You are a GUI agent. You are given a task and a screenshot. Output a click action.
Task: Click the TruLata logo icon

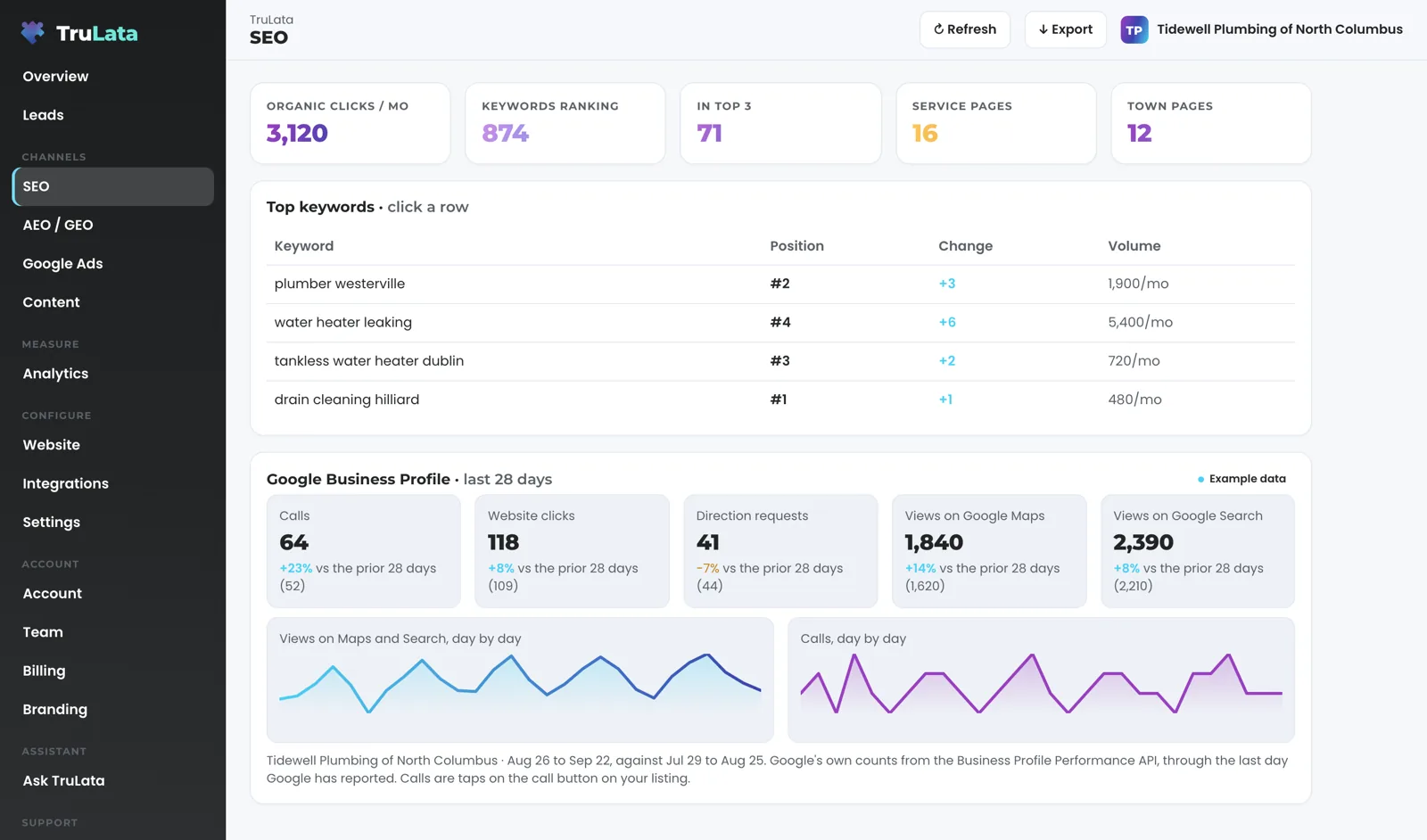tap(33, 33)
